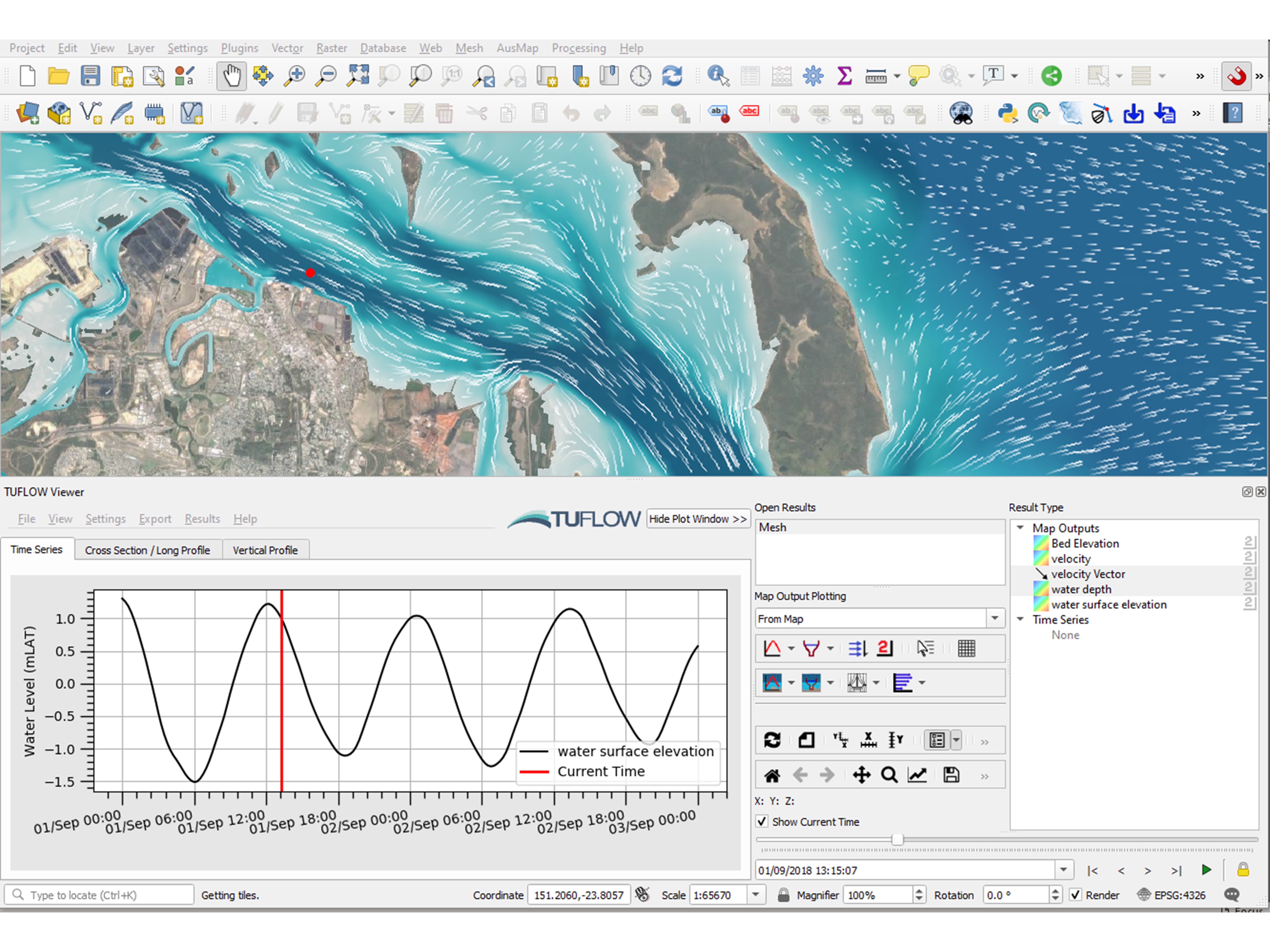Click the Coordinate input field
The image size is (1270, 952).
579,895
